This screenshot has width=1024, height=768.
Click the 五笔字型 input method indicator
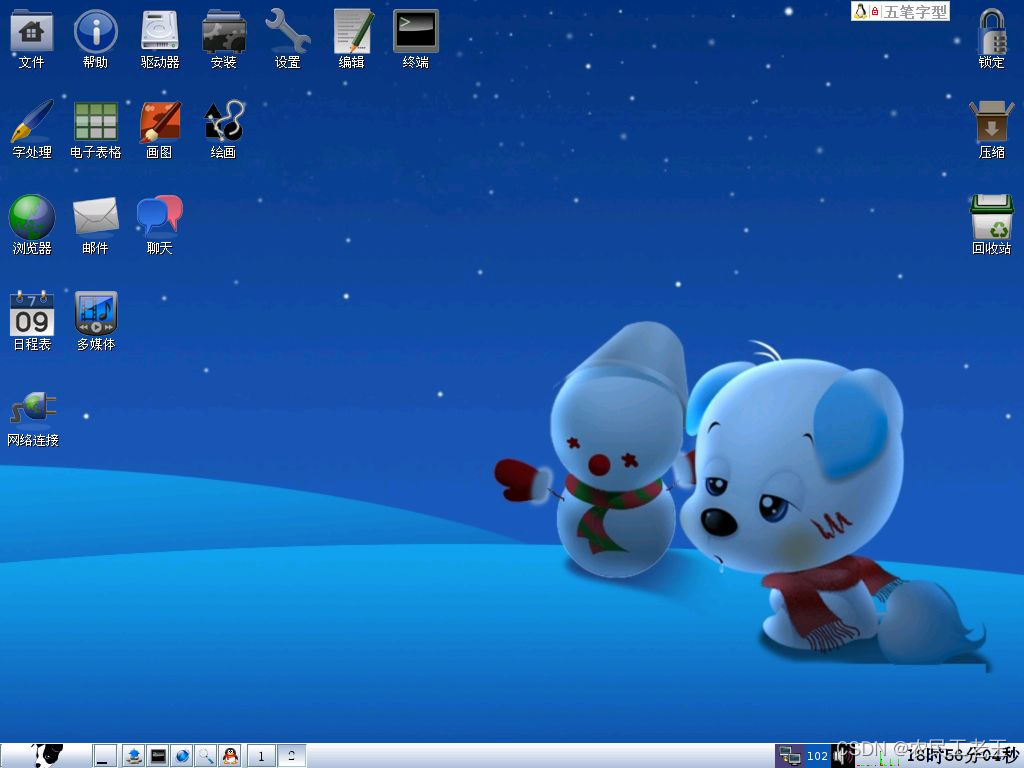pos(915,12)
